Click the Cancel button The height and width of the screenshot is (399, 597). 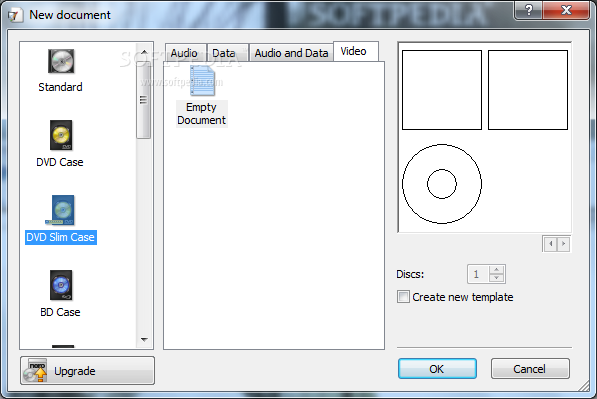pos(530,369)
